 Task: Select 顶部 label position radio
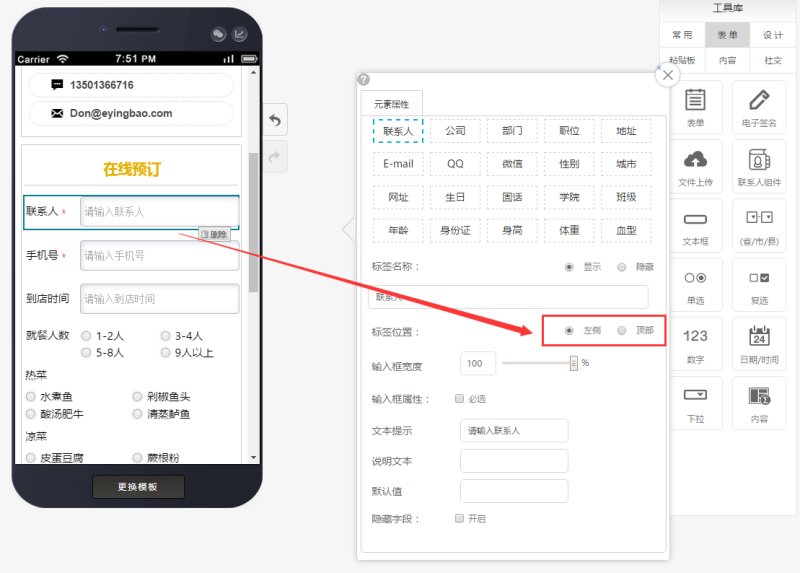tap(621, 331)
